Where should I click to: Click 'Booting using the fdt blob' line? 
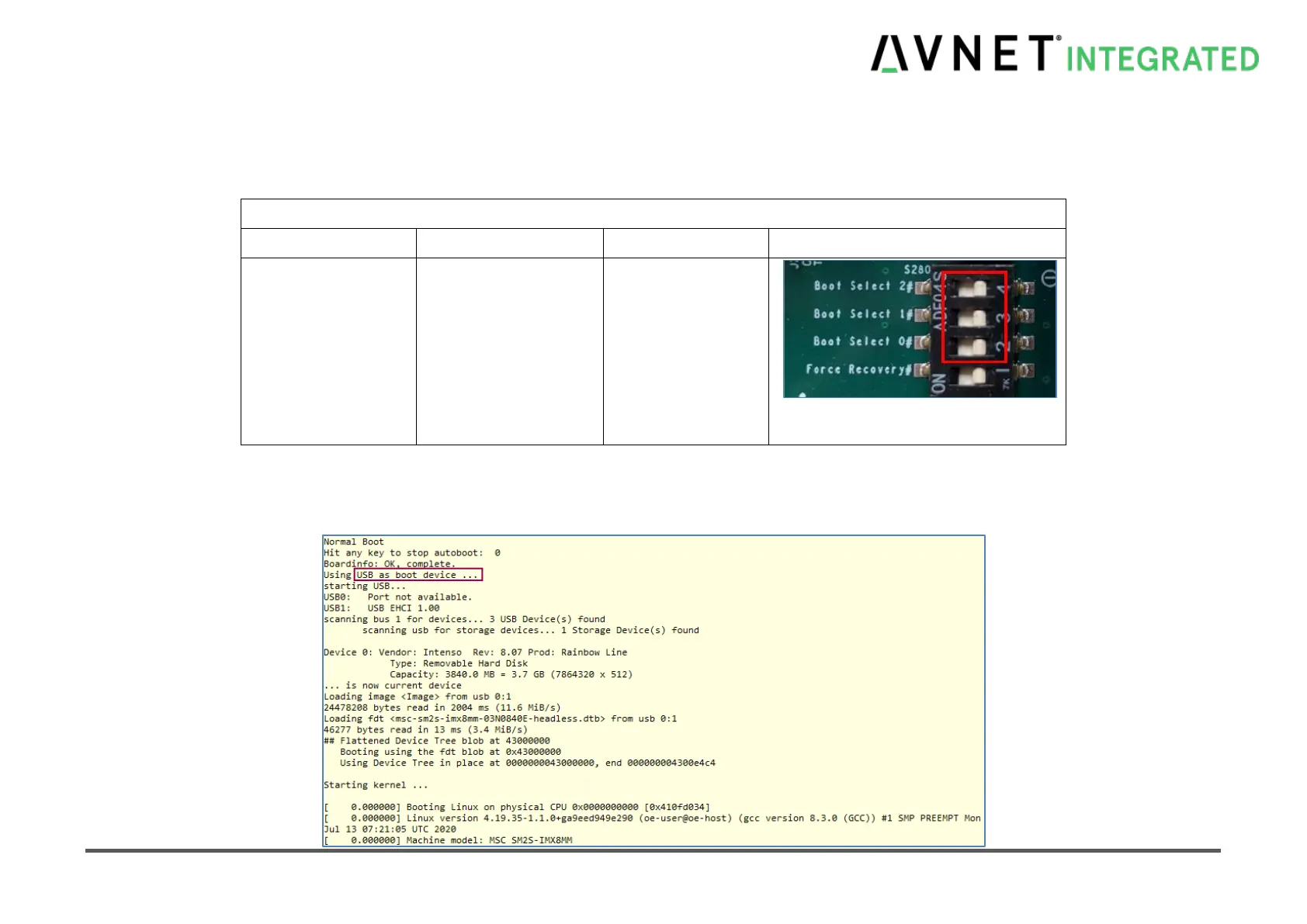pyautogui.click(x=450, y=752)
